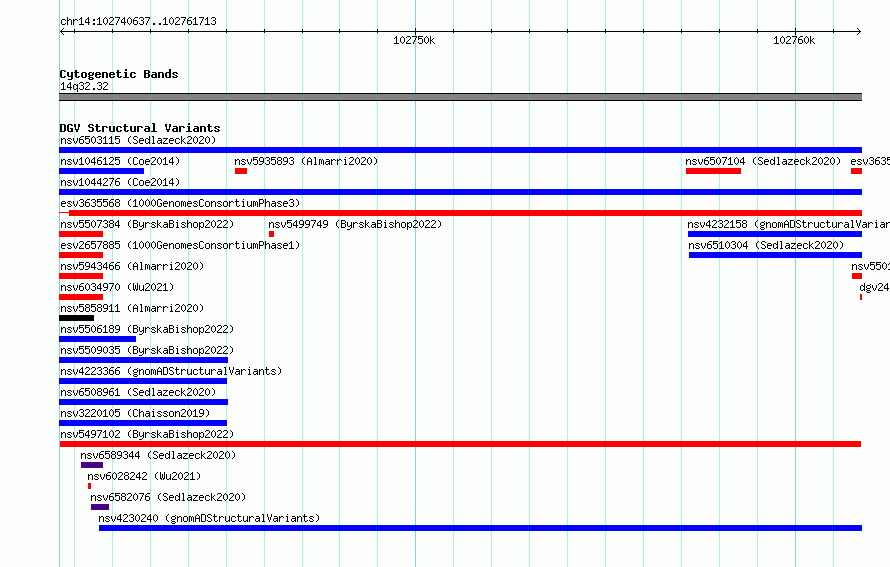Click the purple bar under nsv6582076
This screenshot has height=567, width=890.
[x=100, y=507]
